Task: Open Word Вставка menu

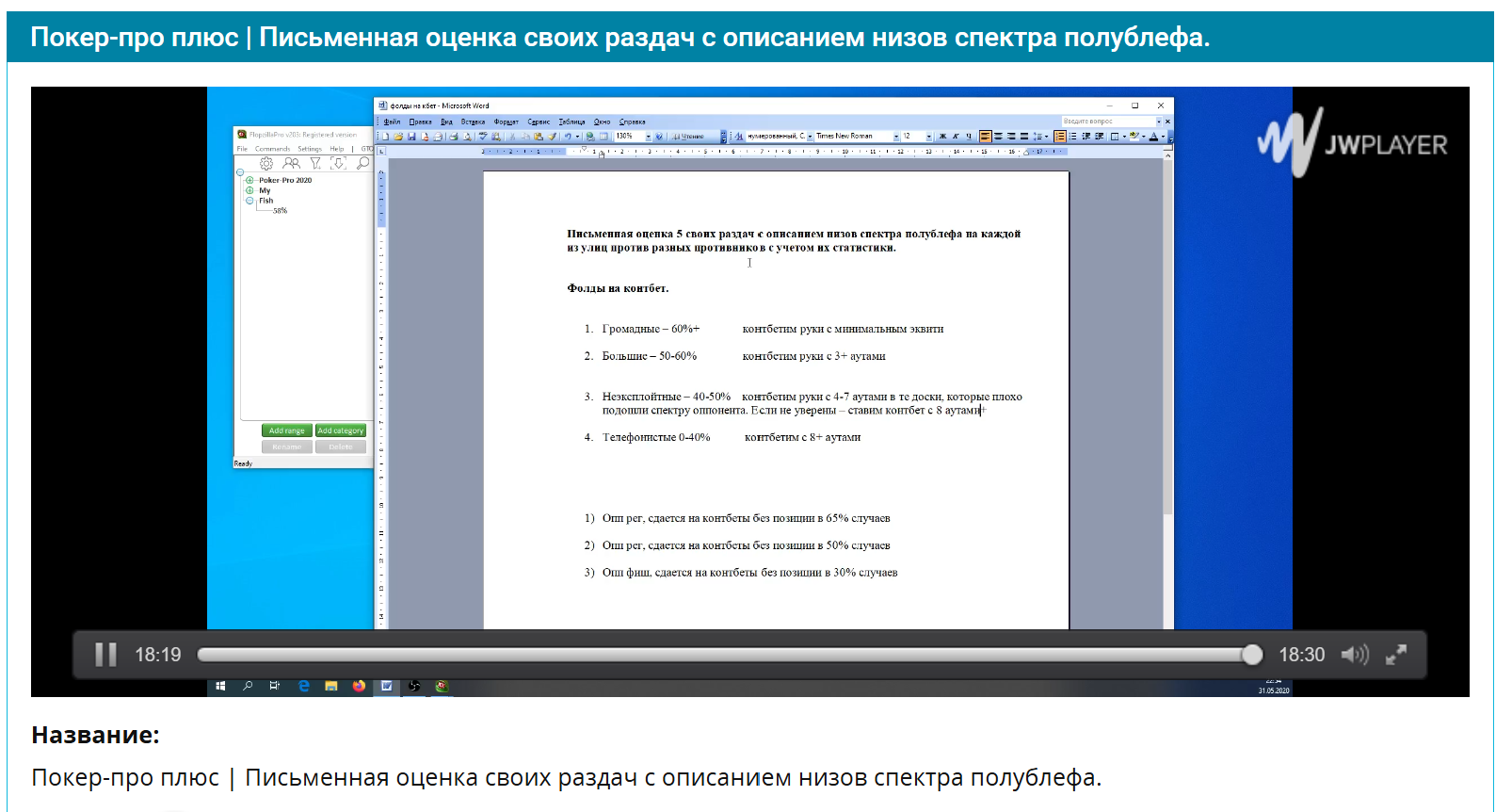Action: click(473, 122)
